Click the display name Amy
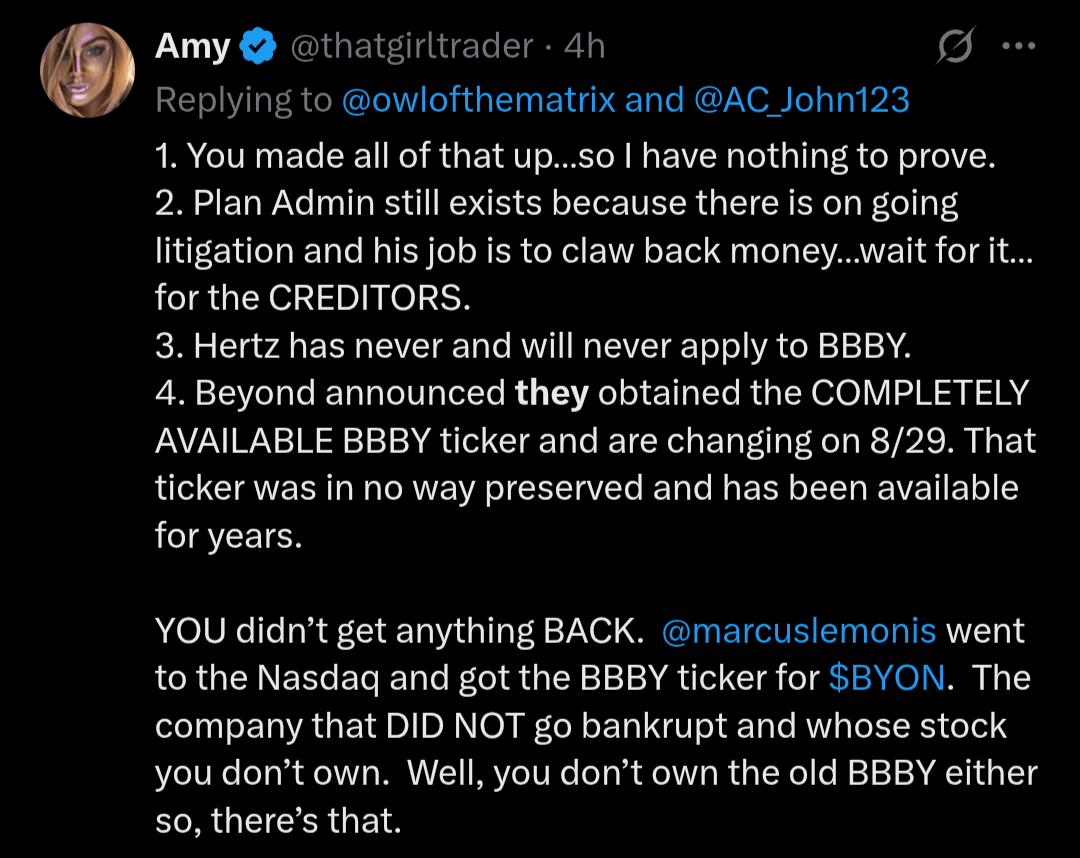 point(192,48)
